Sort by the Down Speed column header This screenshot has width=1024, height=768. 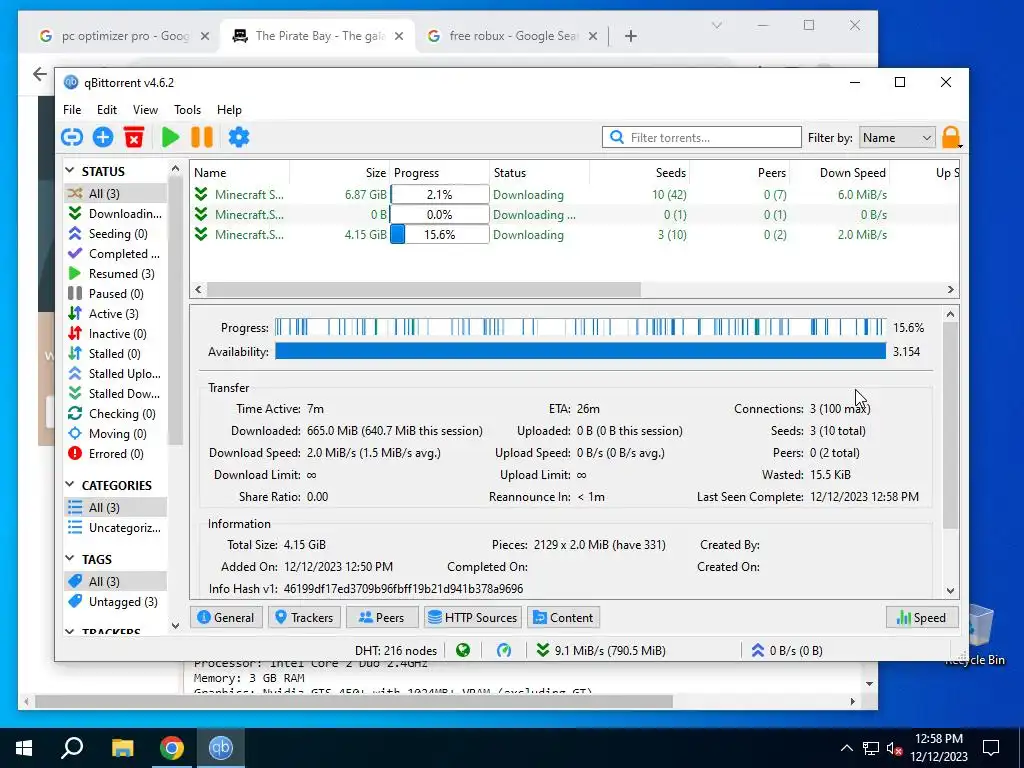840,172
